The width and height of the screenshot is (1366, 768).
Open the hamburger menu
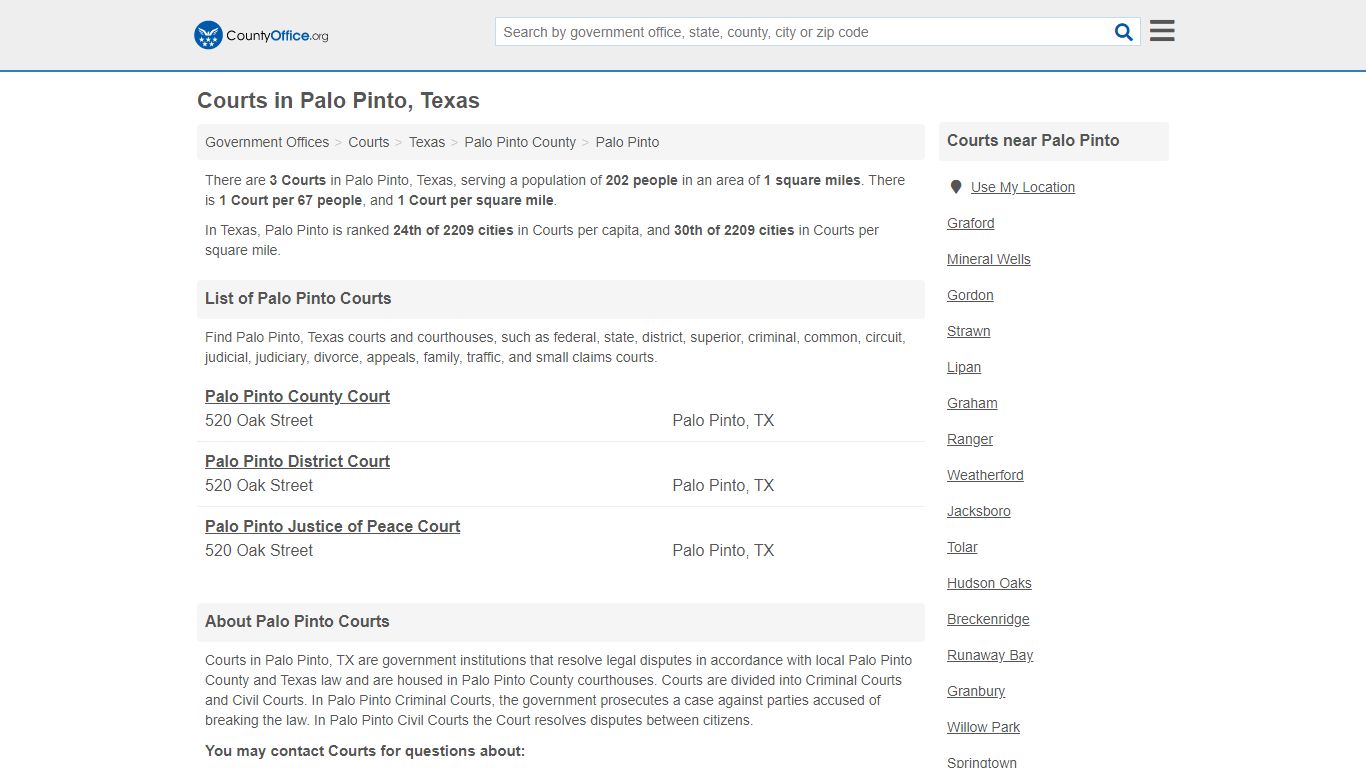click(1162, 31)
